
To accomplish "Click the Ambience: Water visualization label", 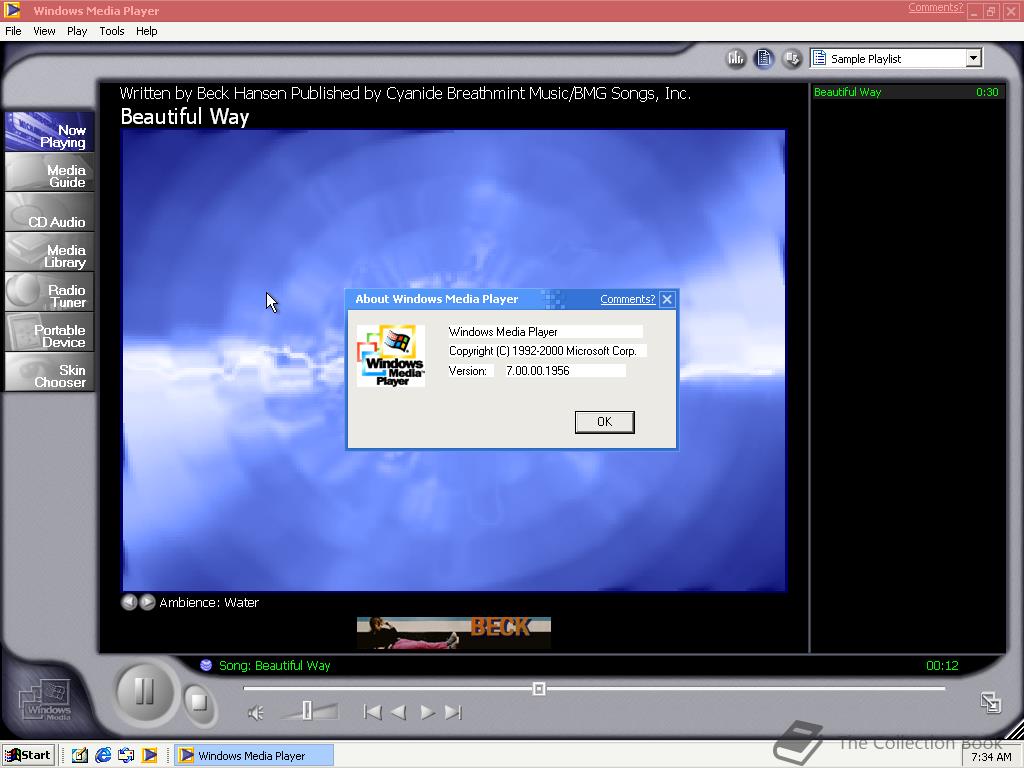I will tap(209, 602).
